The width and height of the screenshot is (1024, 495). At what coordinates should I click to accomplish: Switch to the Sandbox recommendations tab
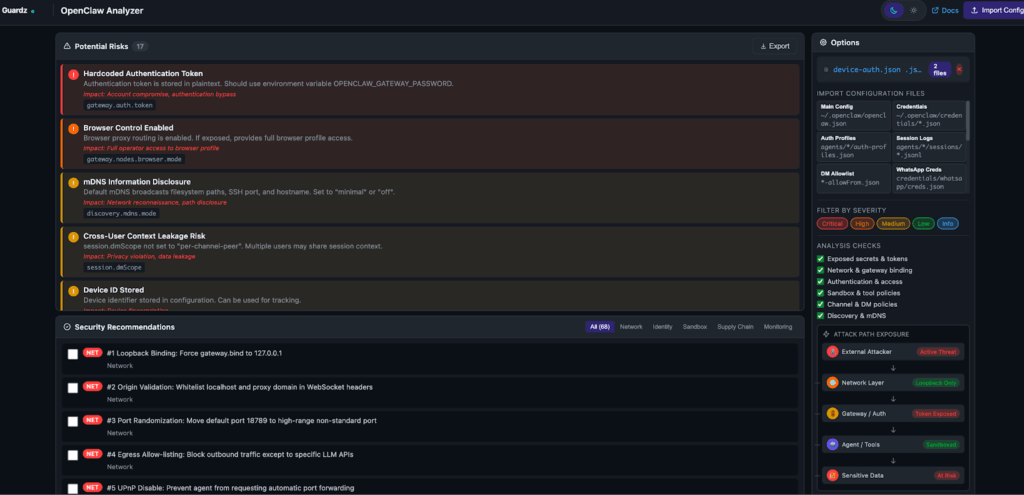coord(694,327)
